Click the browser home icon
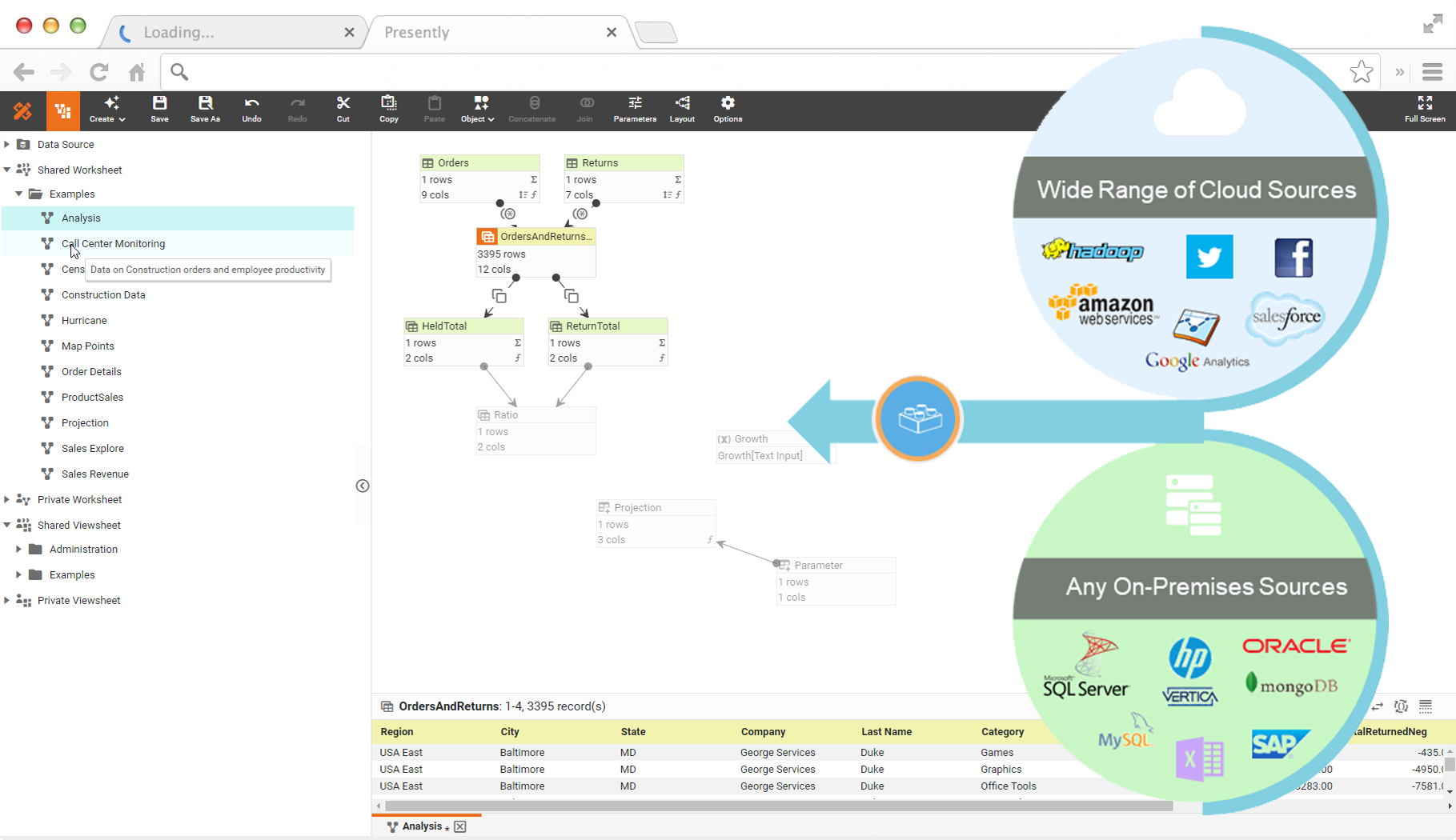This screenshot has width=1456, height=840. pos(137,72)
